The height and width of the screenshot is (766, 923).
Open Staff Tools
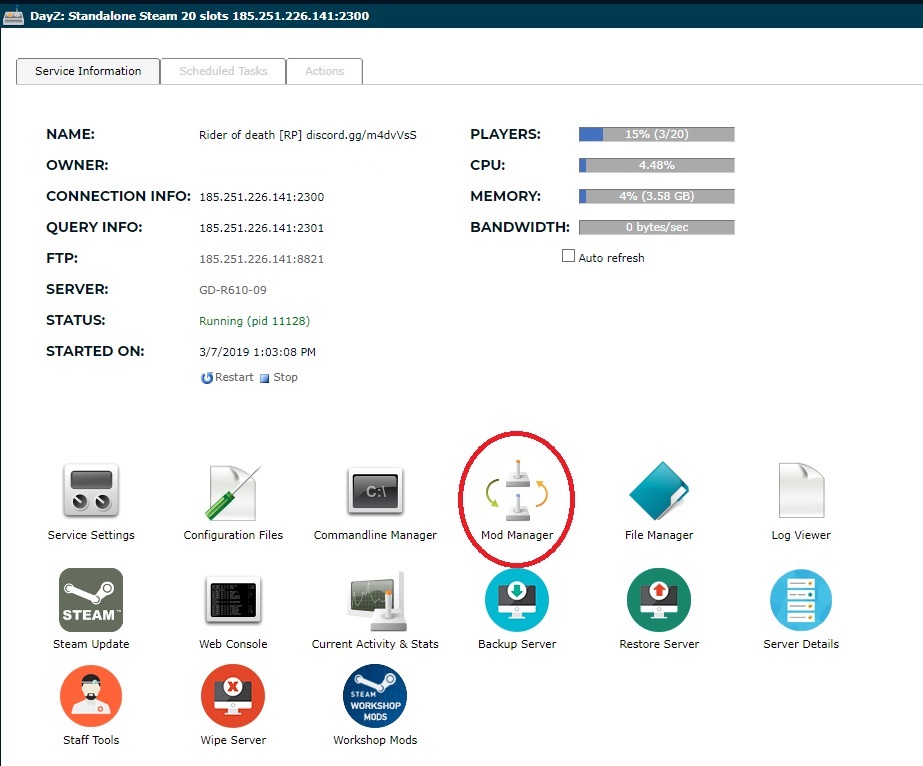point(91,696)
